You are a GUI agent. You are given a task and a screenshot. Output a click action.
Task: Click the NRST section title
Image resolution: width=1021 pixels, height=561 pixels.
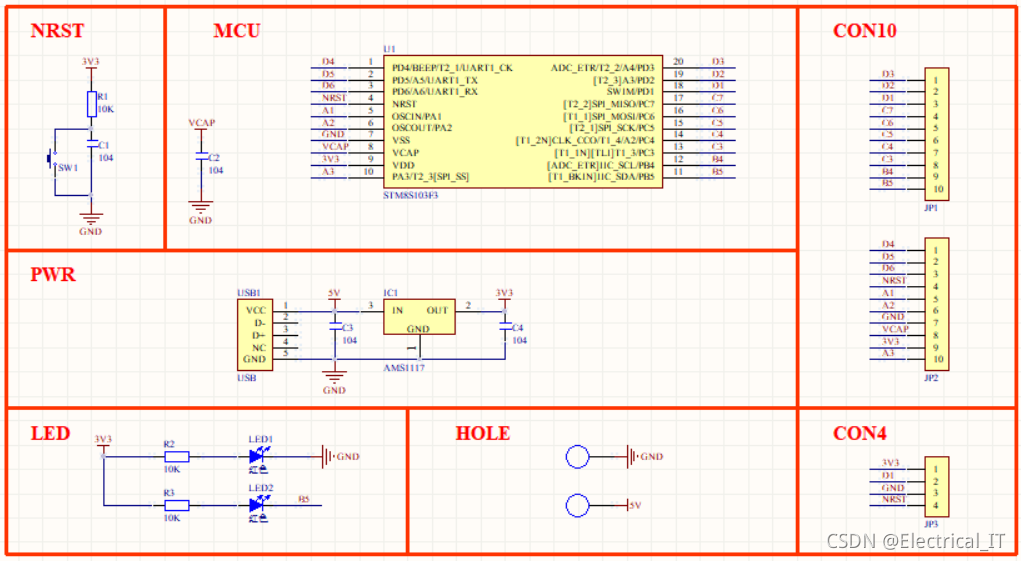tap(57, 31)
